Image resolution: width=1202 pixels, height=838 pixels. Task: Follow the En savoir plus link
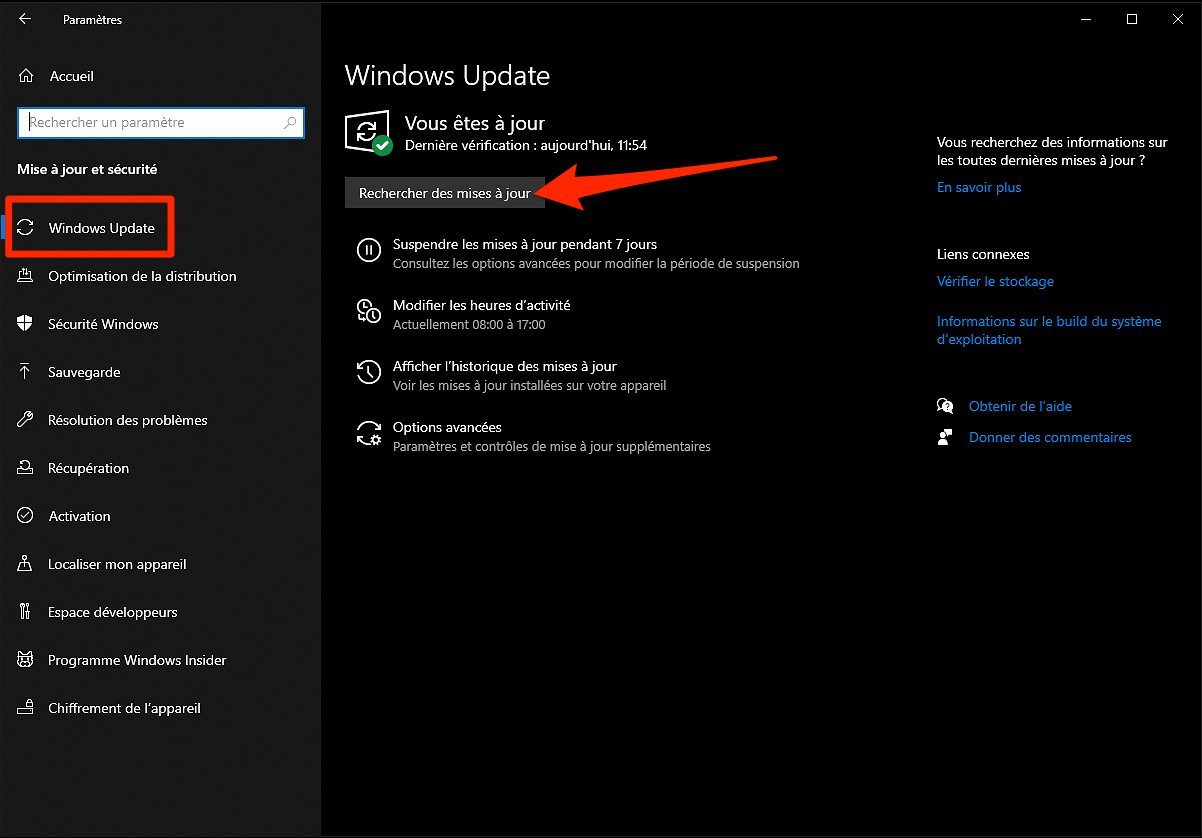(x=979, y=187)
